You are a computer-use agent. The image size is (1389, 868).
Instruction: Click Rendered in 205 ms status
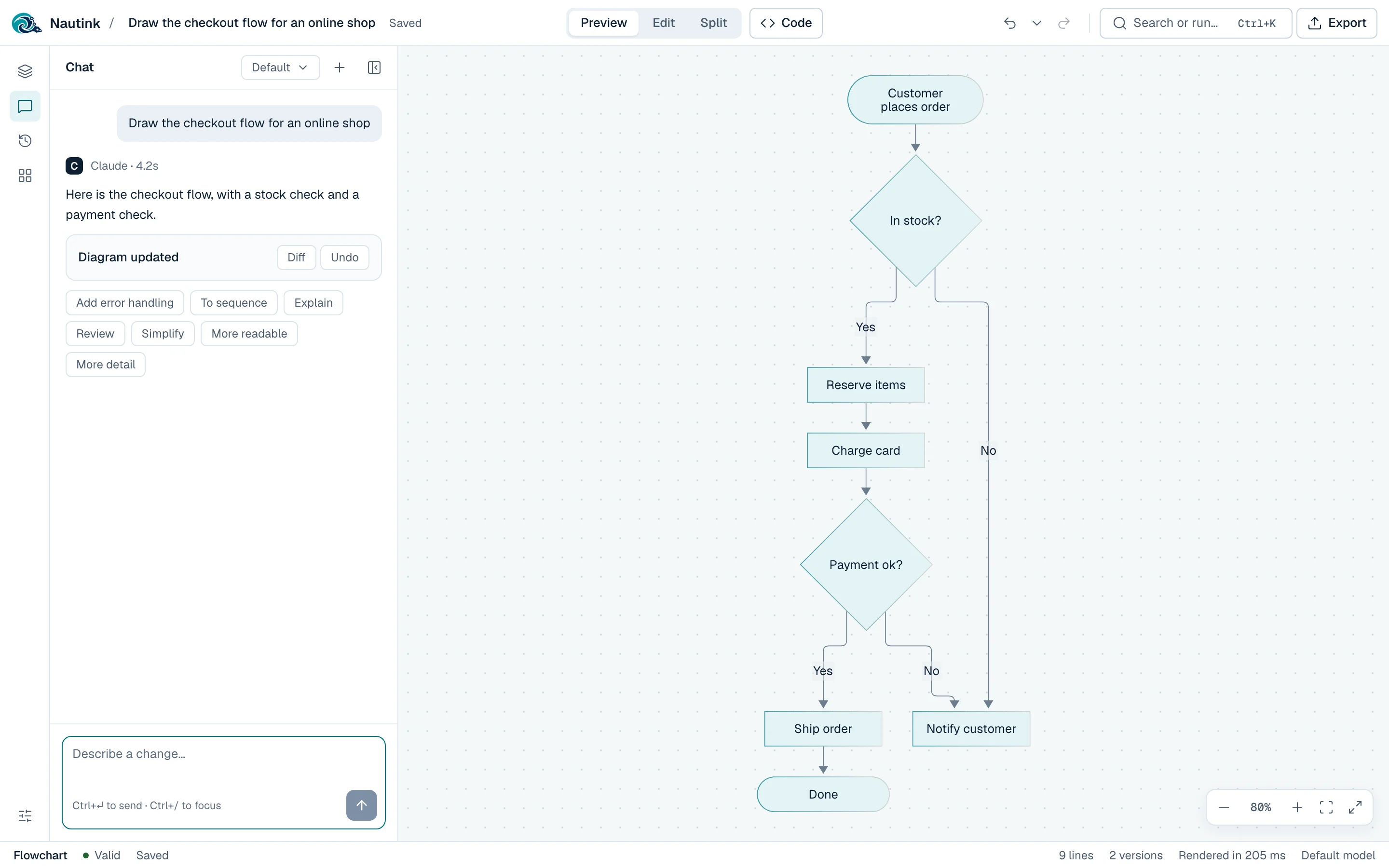pyautogui.click(x=1232, y=855)
